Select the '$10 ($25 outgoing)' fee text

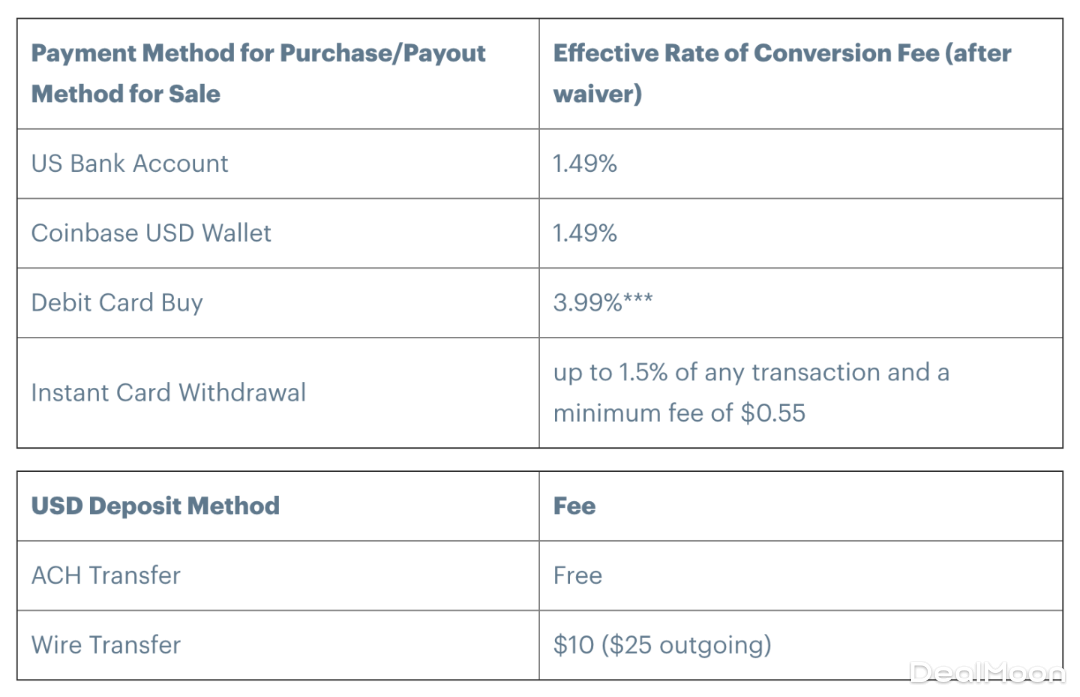point(662,645)
